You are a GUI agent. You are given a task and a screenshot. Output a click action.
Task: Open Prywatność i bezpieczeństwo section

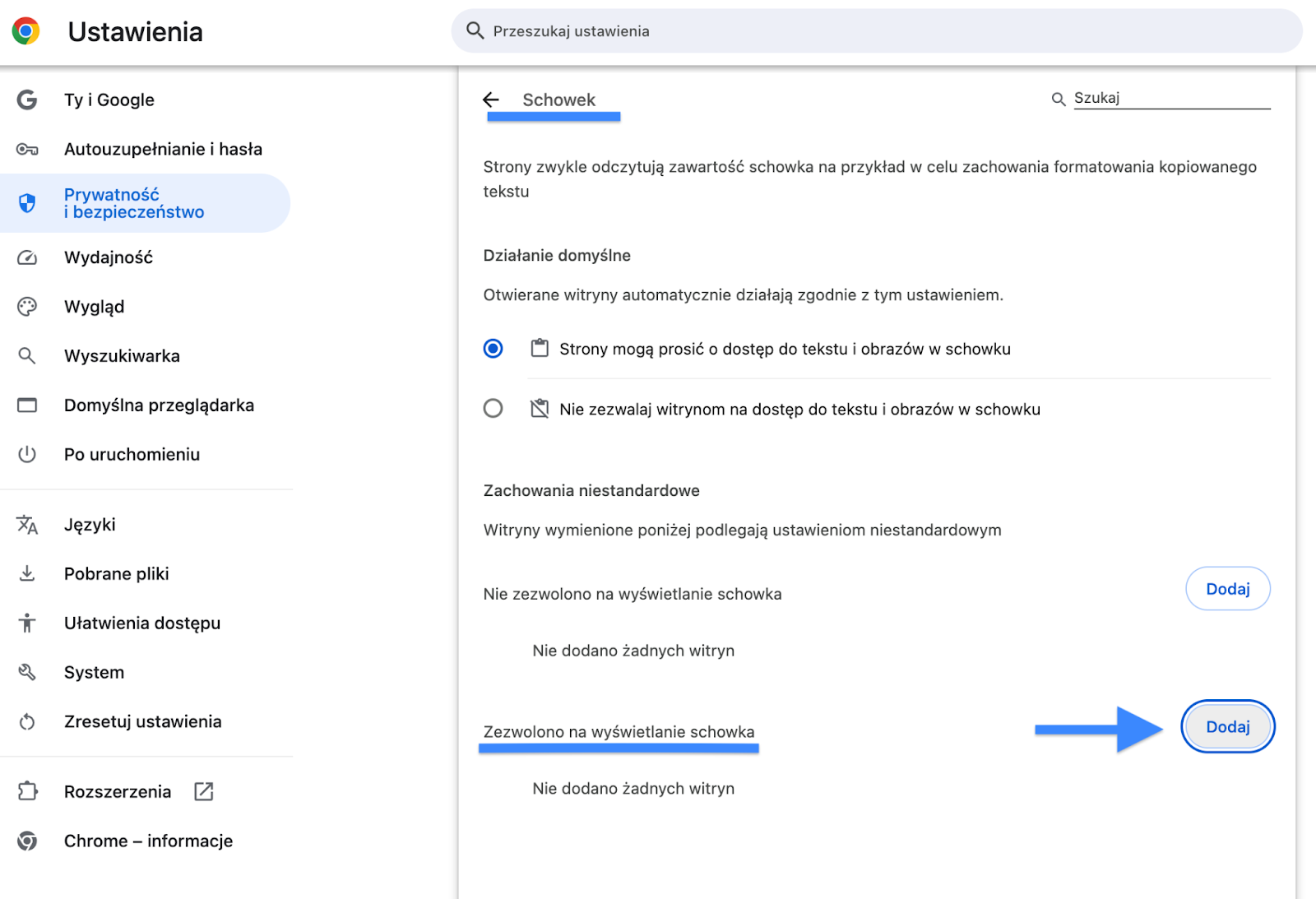pos(146,203)
